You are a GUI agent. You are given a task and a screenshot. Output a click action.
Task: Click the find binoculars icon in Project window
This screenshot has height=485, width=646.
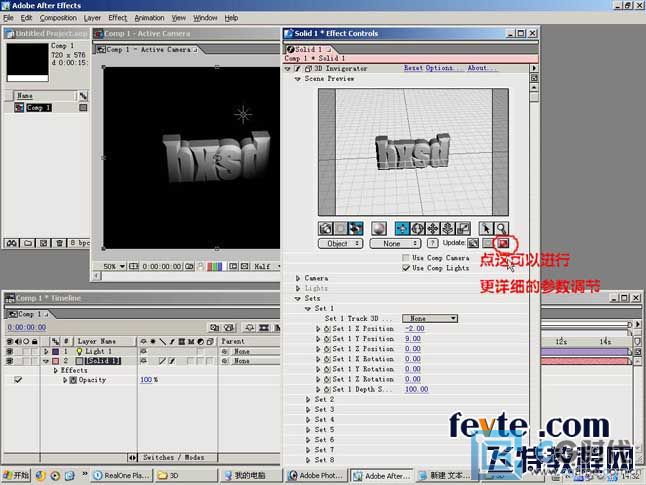point(12,243)
